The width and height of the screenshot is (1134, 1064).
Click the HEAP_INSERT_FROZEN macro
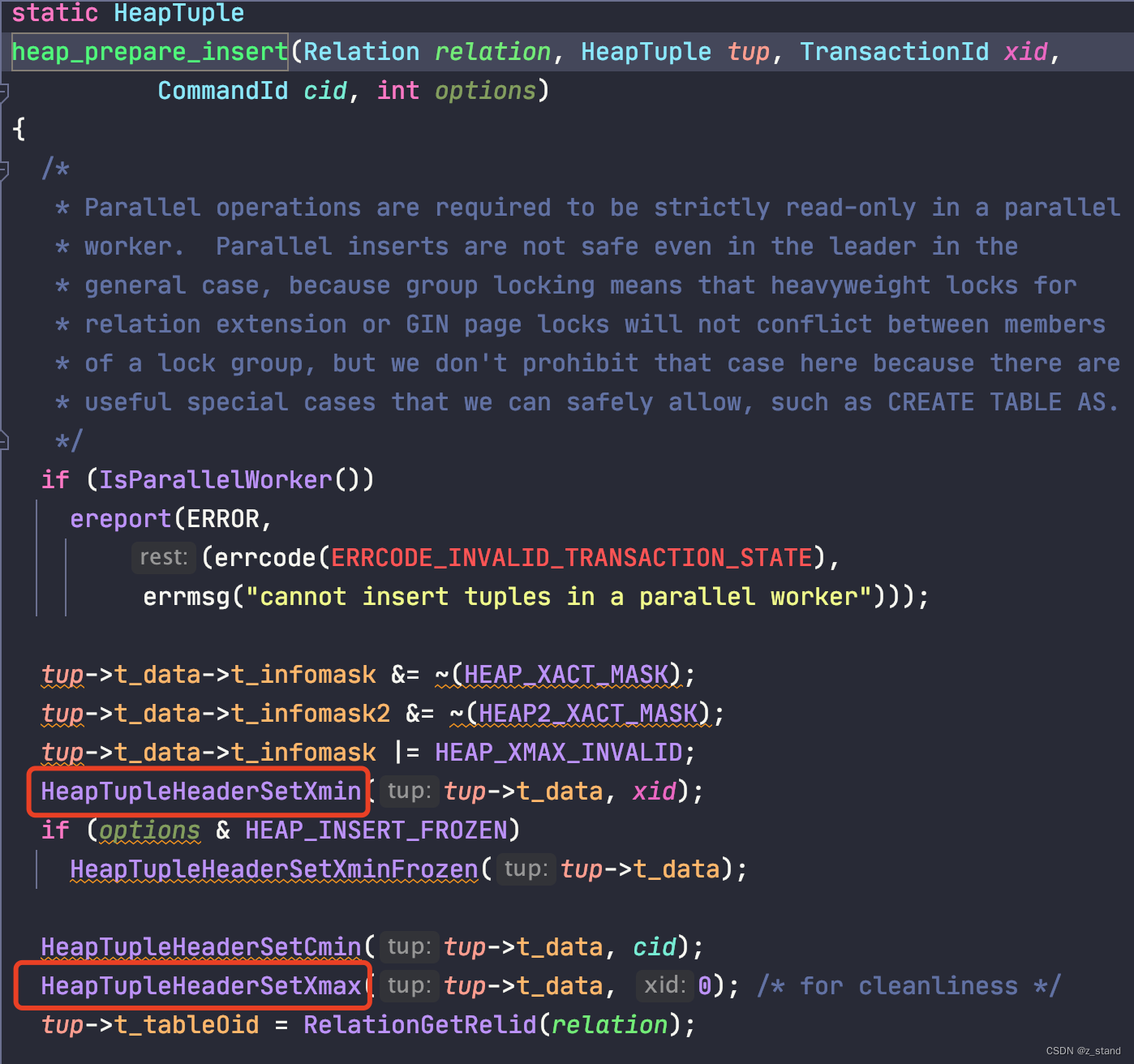376,830
